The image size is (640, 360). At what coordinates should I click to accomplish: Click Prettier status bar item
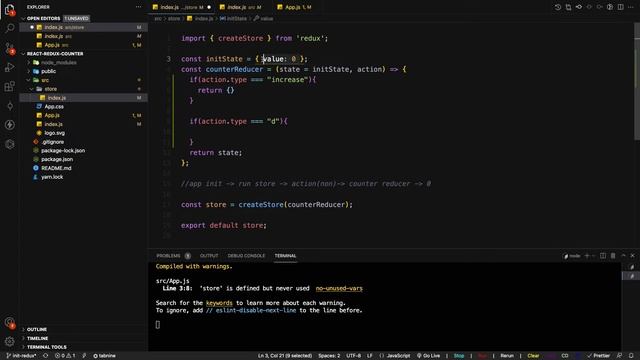click(x=598, y=356)
